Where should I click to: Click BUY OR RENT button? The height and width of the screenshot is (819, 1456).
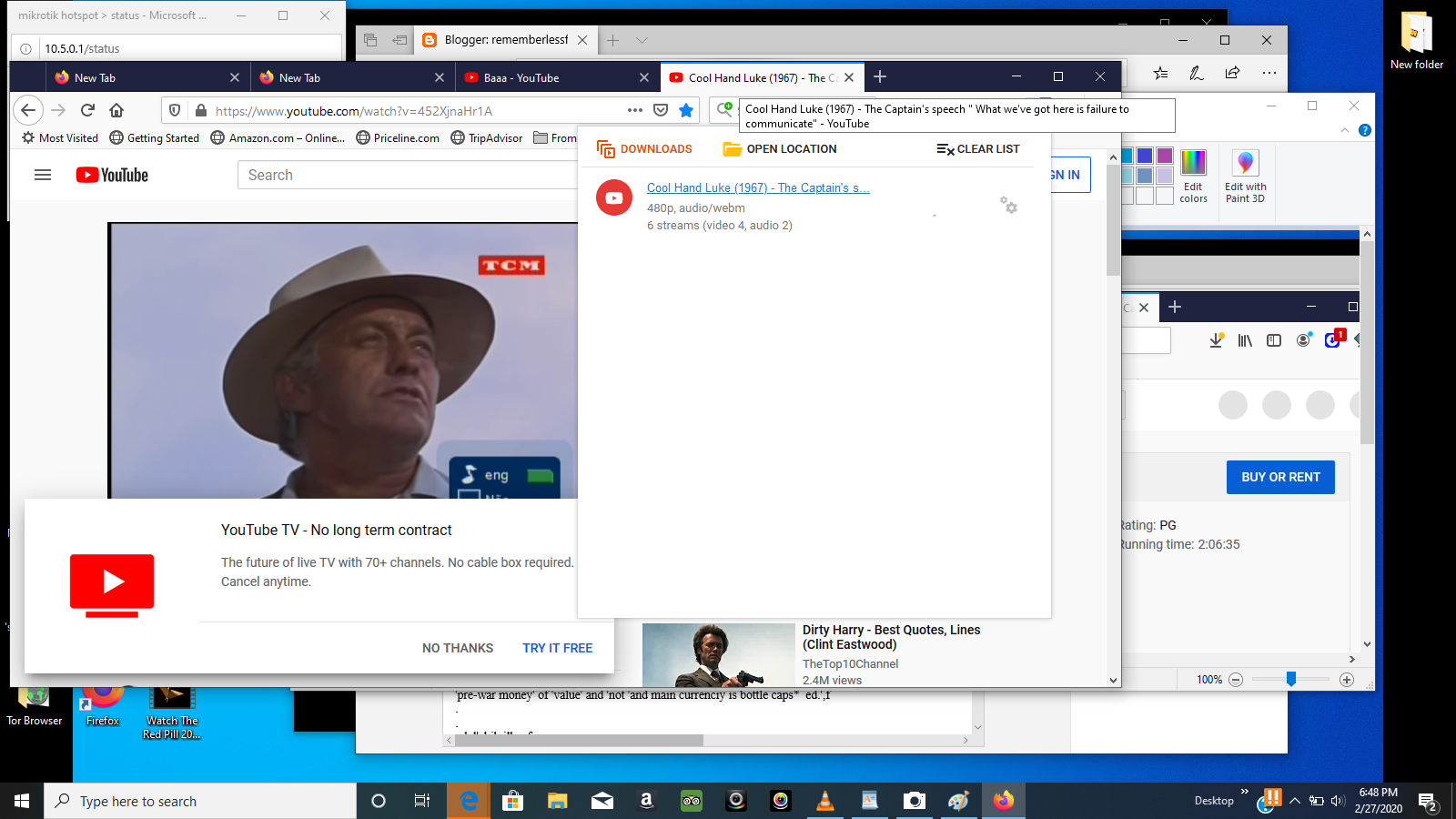point(1280,477)
